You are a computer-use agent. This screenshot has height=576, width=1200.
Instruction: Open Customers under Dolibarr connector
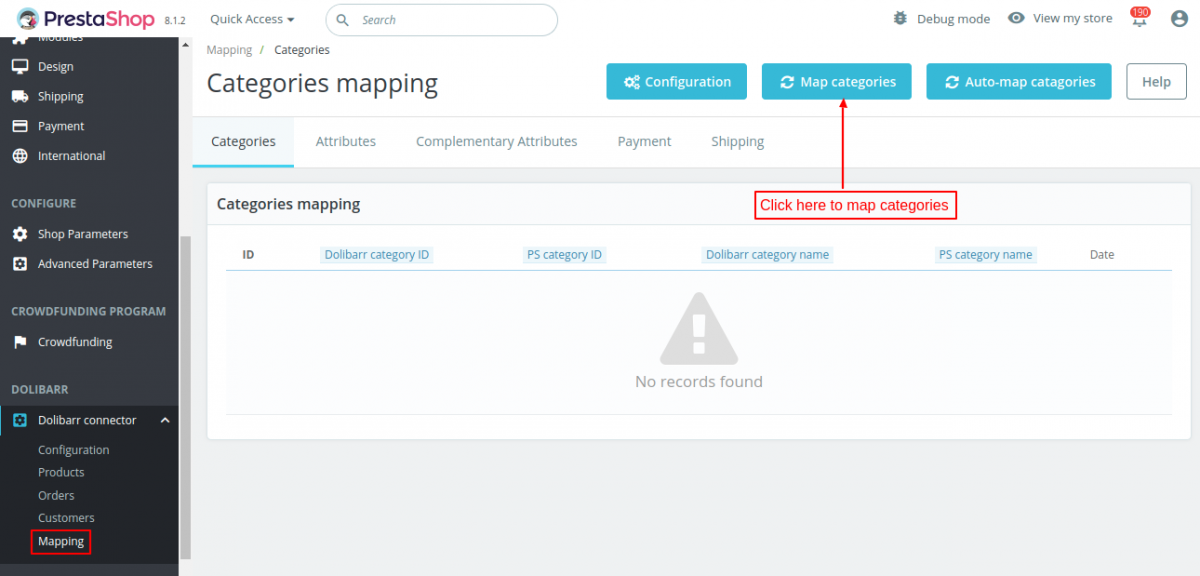66,518
